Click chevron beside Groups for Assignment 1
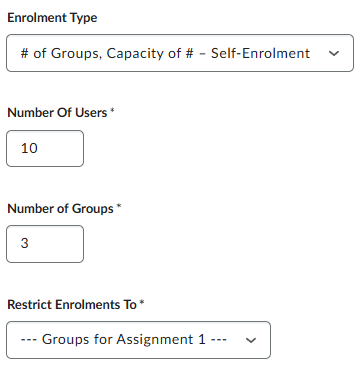 pyautogui.click(x=251, y=340)
